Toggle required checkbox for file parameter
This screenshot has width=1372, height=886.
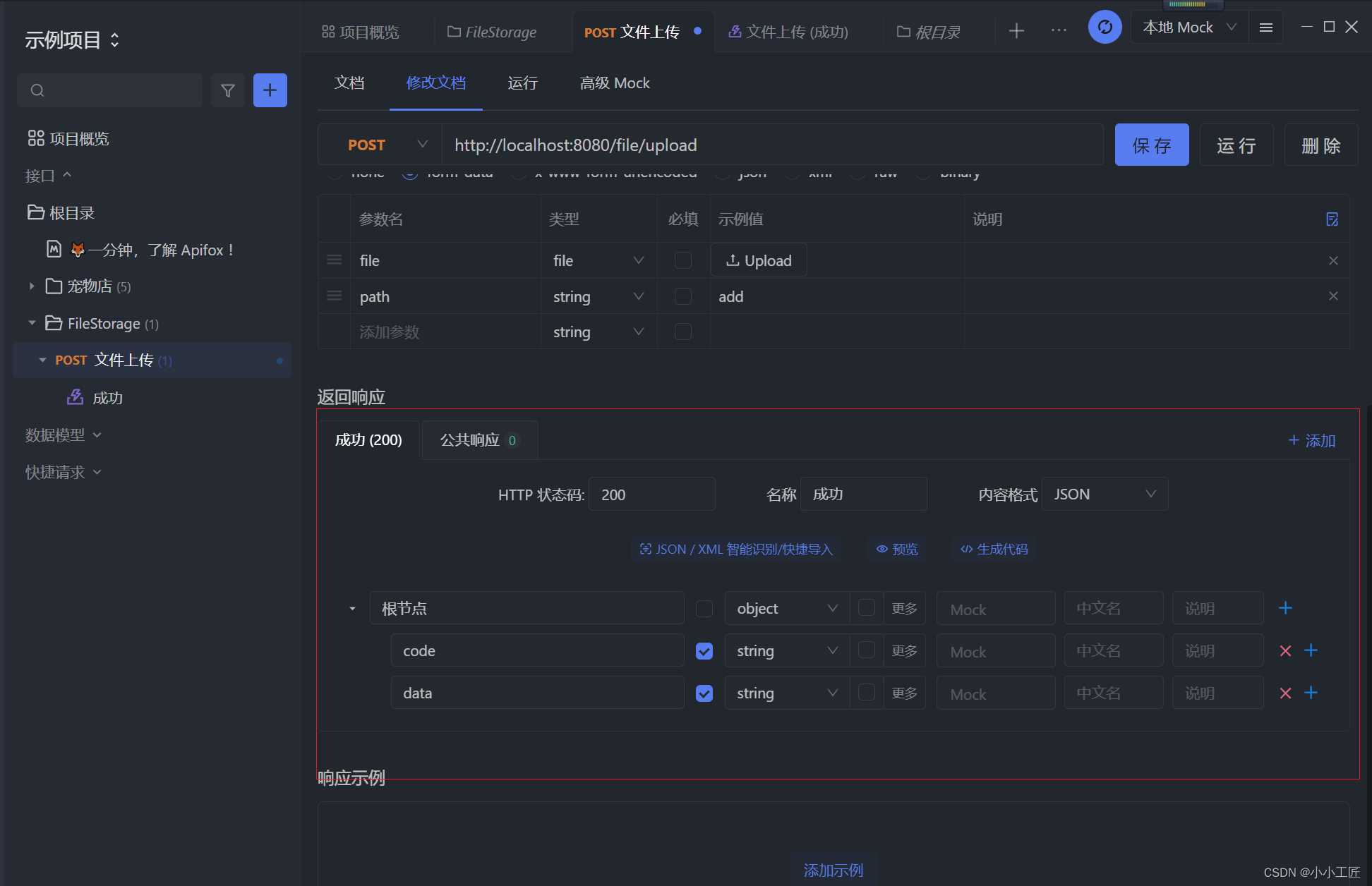tap(682, 260)
